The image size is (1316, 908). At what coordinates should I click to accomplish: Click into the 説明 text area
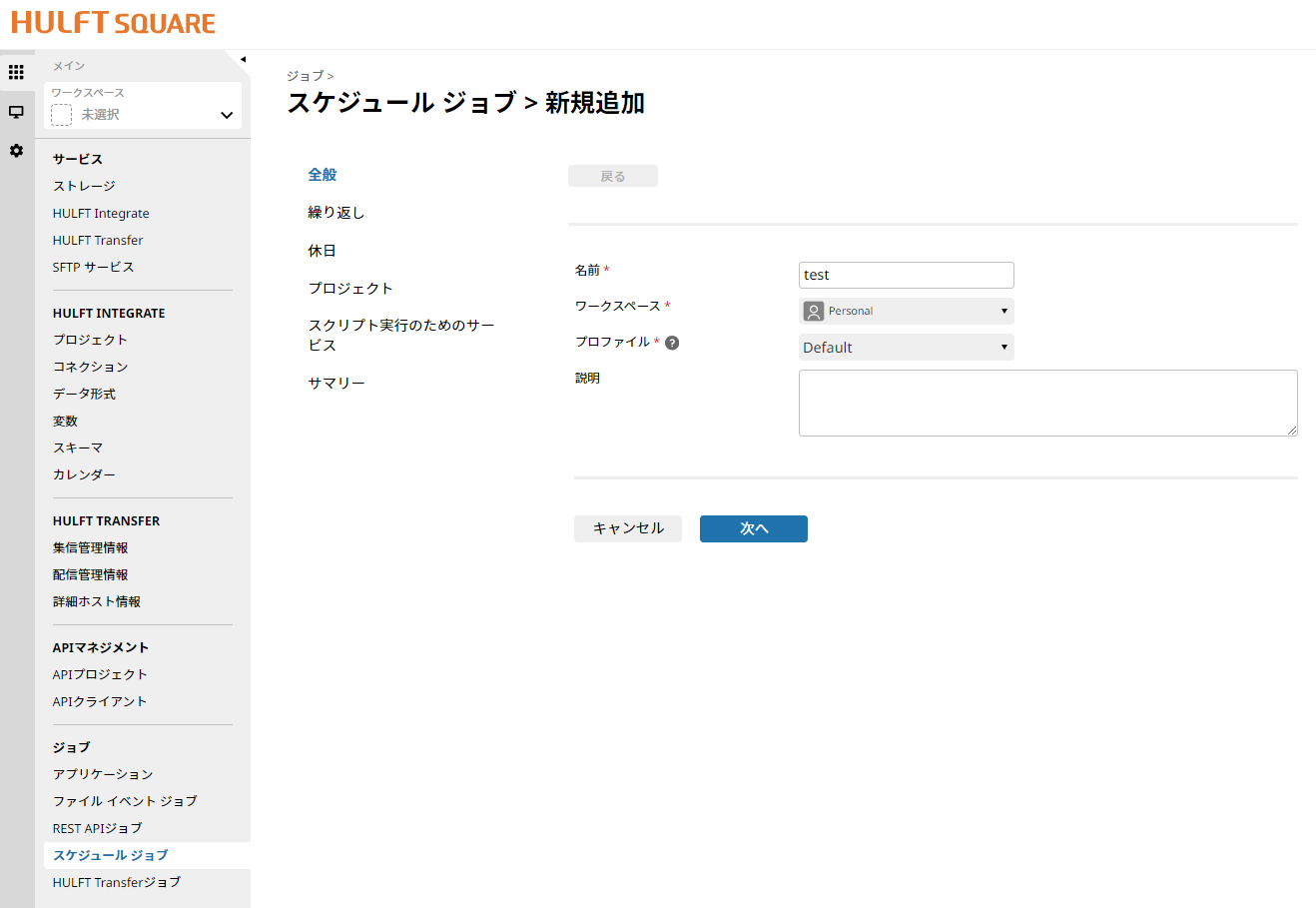[x=1047, y=403]
